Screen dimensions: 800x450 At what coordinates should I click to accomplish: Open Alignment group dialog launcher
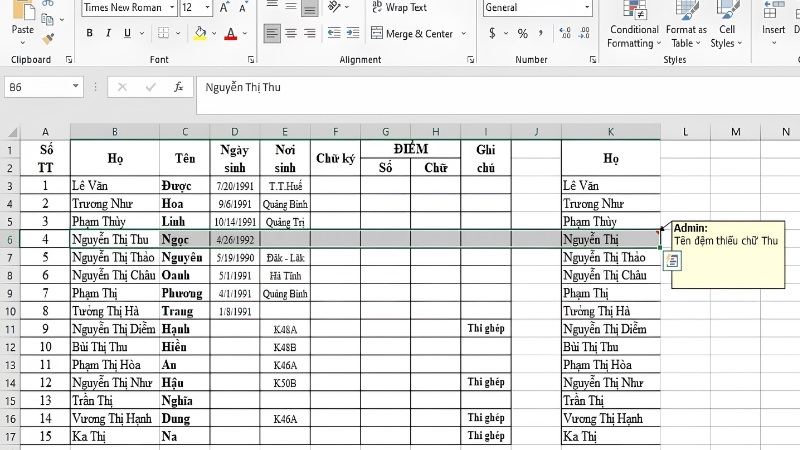[470, 60]
